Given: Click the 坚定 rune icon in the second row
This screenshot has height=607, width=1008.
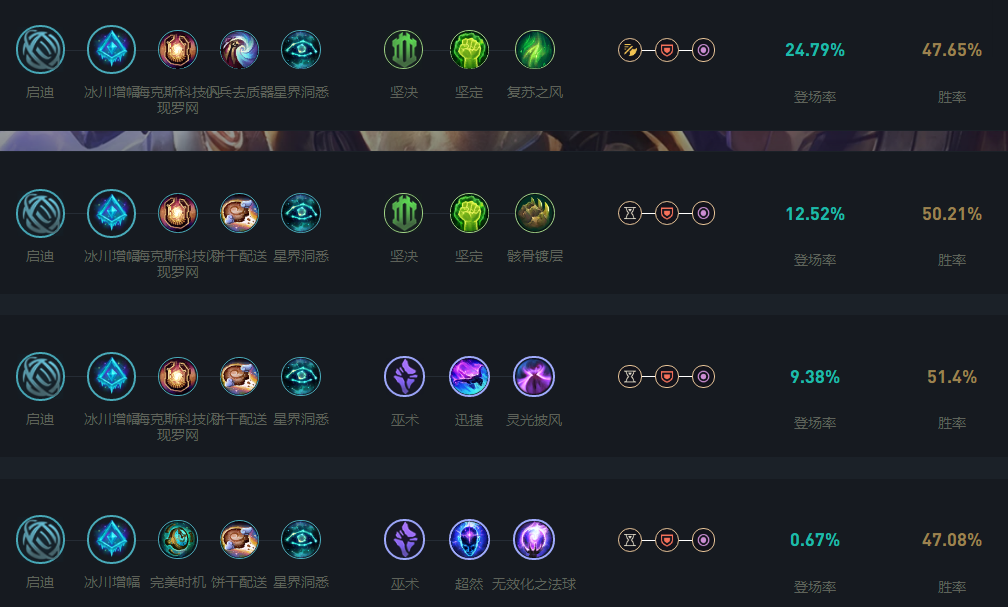Looking at the screenshot, I should (470, 212).
